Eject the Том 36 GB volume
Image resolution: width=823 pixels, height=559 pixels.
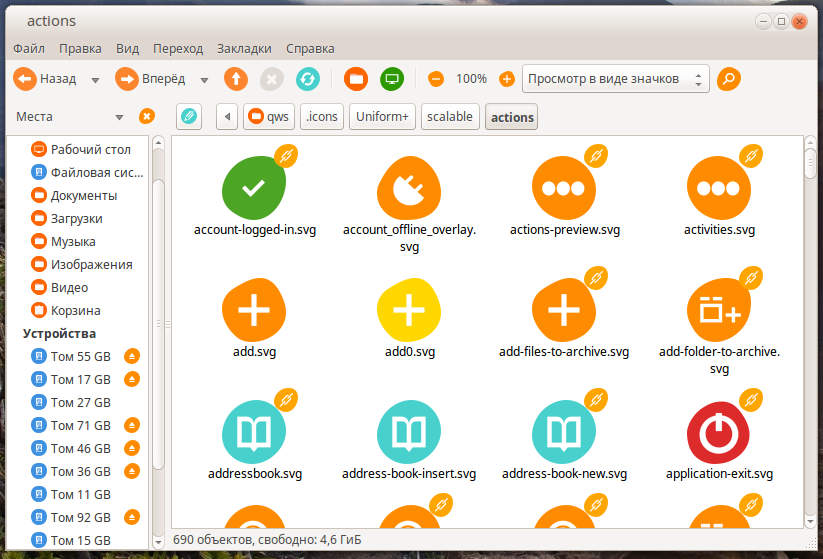click(x=132, y=471)
